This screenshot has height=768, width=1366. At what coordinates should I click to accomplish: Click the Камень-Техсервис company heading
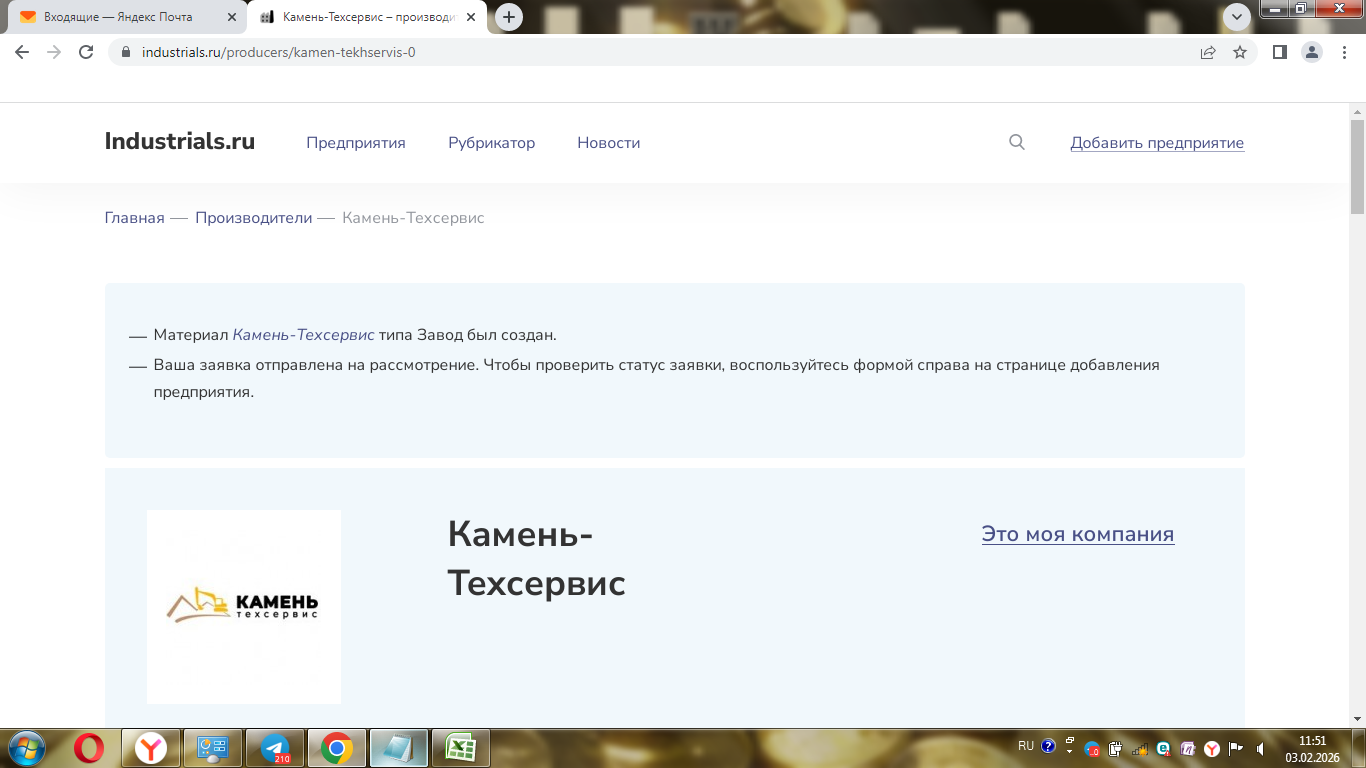537,559
